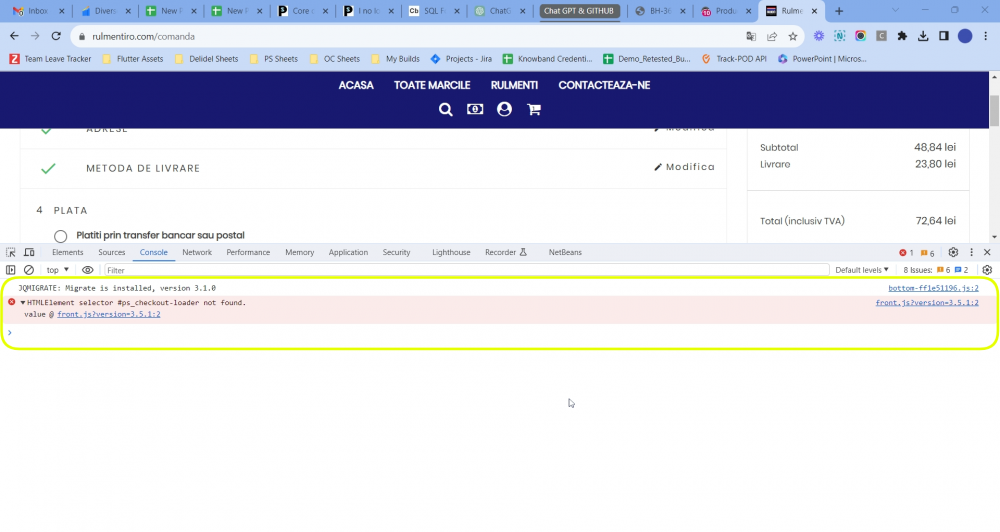This screenshot has width=1000, height=532.
Task: Open the Lighthouse panel tab
Action: tap(451, 253)
